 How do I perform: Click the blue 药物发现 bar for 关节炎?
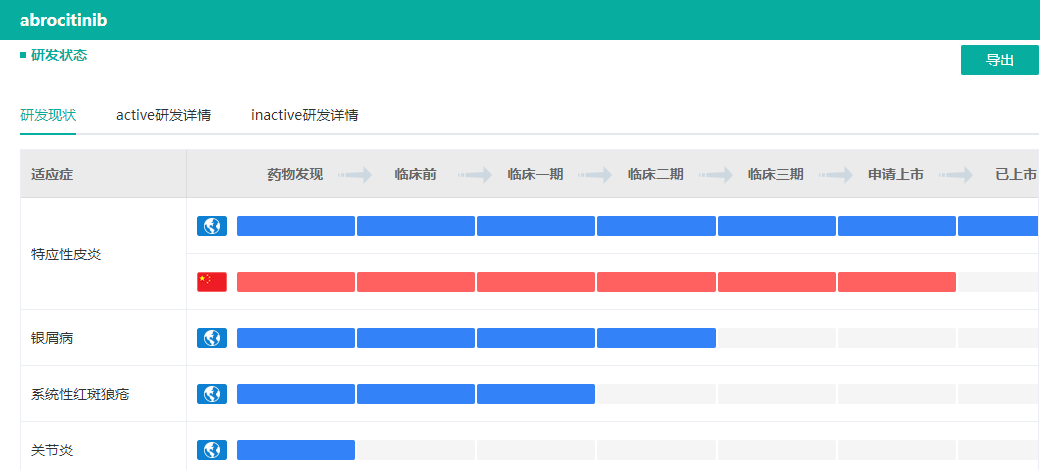pos(295,450)
